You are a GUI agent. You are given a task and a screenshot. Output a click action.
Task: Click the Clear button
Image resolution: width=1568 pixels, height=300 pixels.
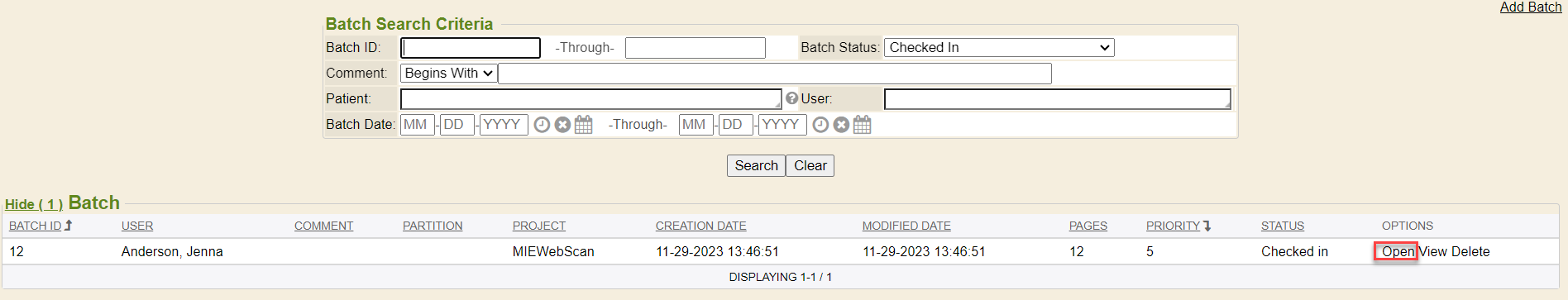tap(810, 165)
